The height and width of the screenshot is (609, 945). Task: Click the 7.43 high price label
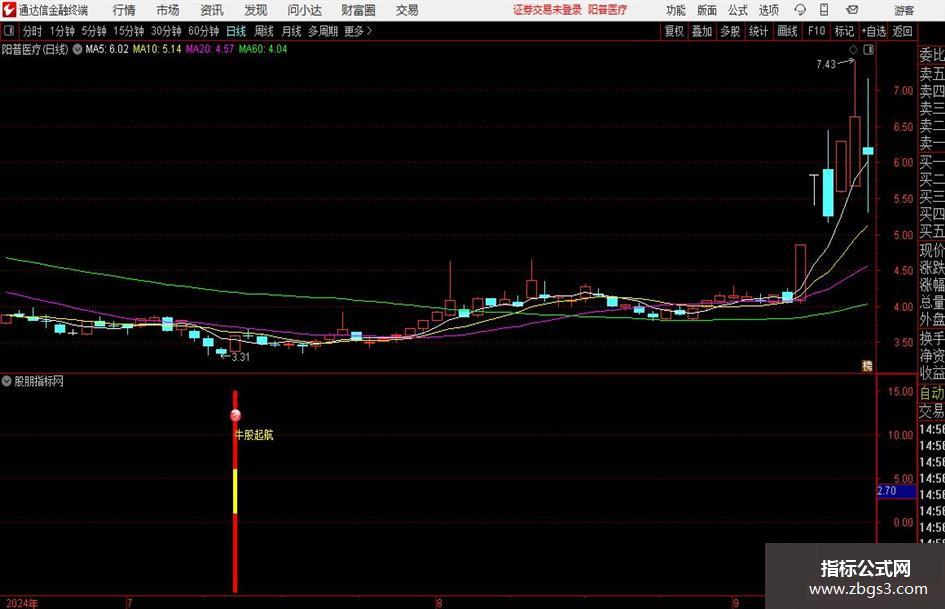826,64
